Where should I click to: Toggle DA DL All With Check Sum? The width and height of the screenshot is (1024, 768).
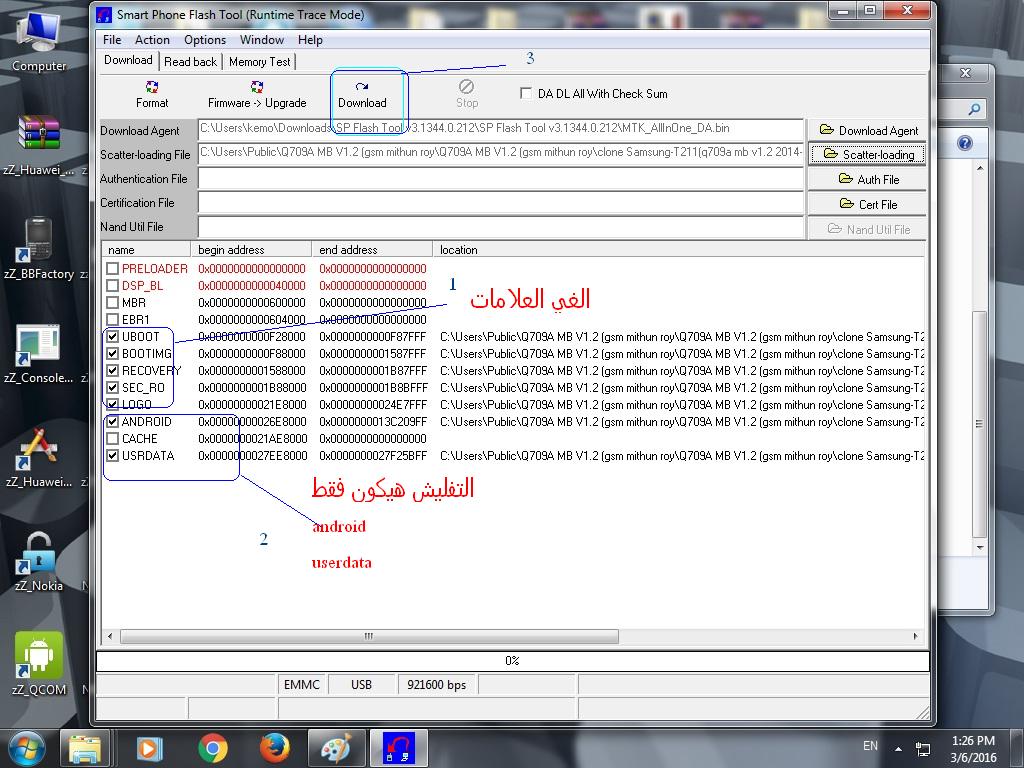coord(526,93)
